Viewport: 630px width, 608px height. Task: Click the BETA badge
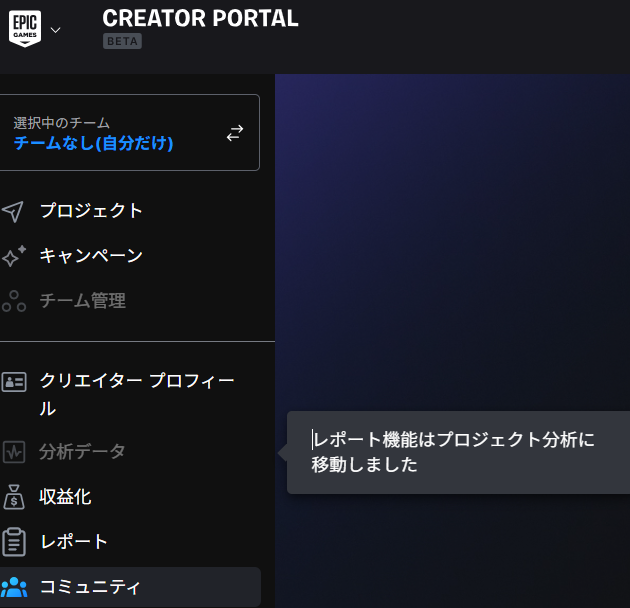[x=122, y=41]
